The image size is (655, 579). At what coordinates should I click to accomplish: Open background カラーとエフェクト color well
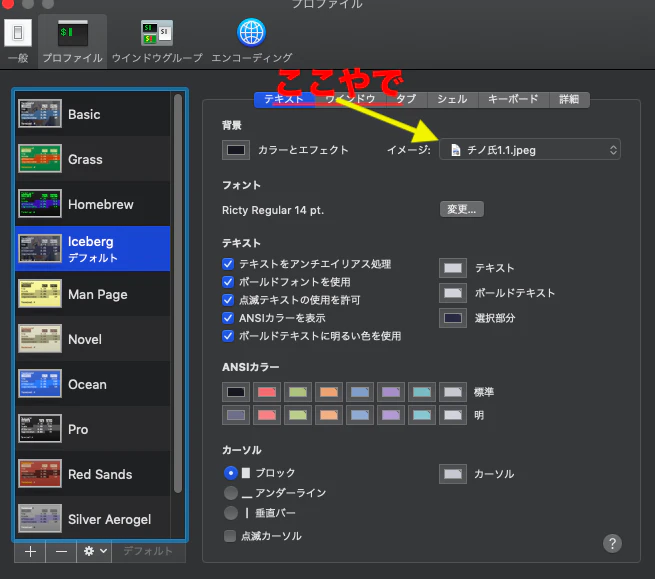pos(236,150)
